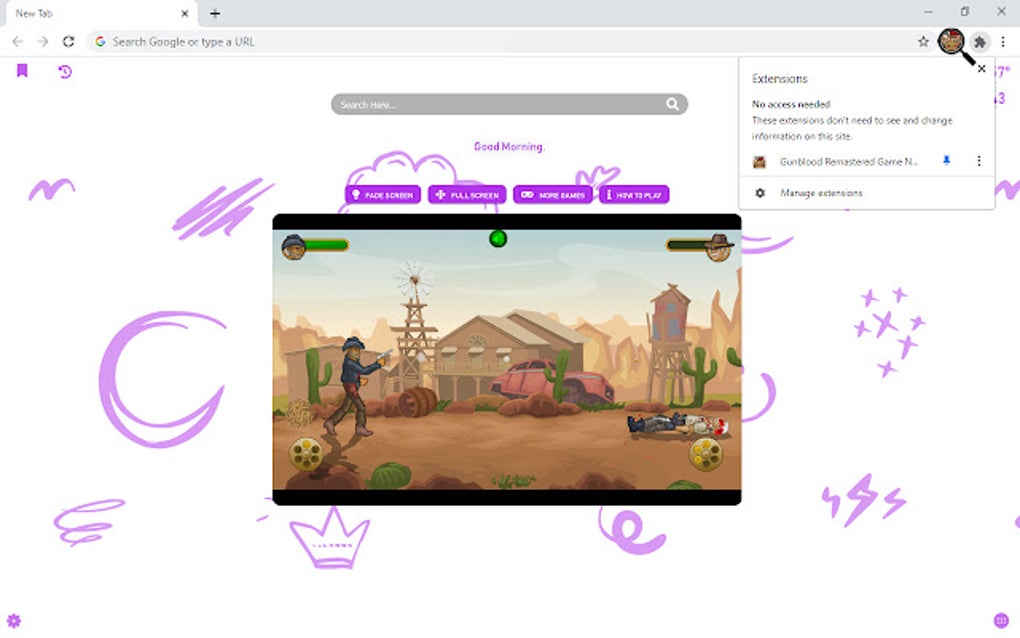The height and width of the screenshot is (638, 1020).
Task: Open the purple apps grid icon
Action: pyautogui.click(x=1001, y=620)
